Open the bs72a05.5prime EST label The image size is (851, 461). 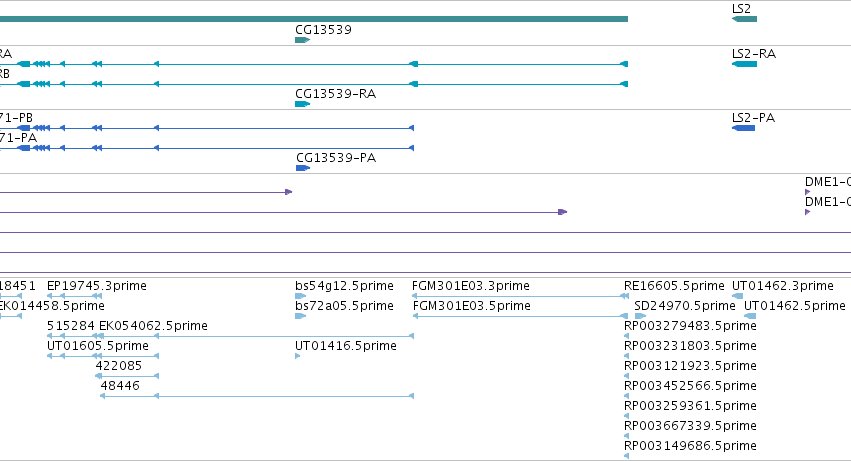pos(344,306)
